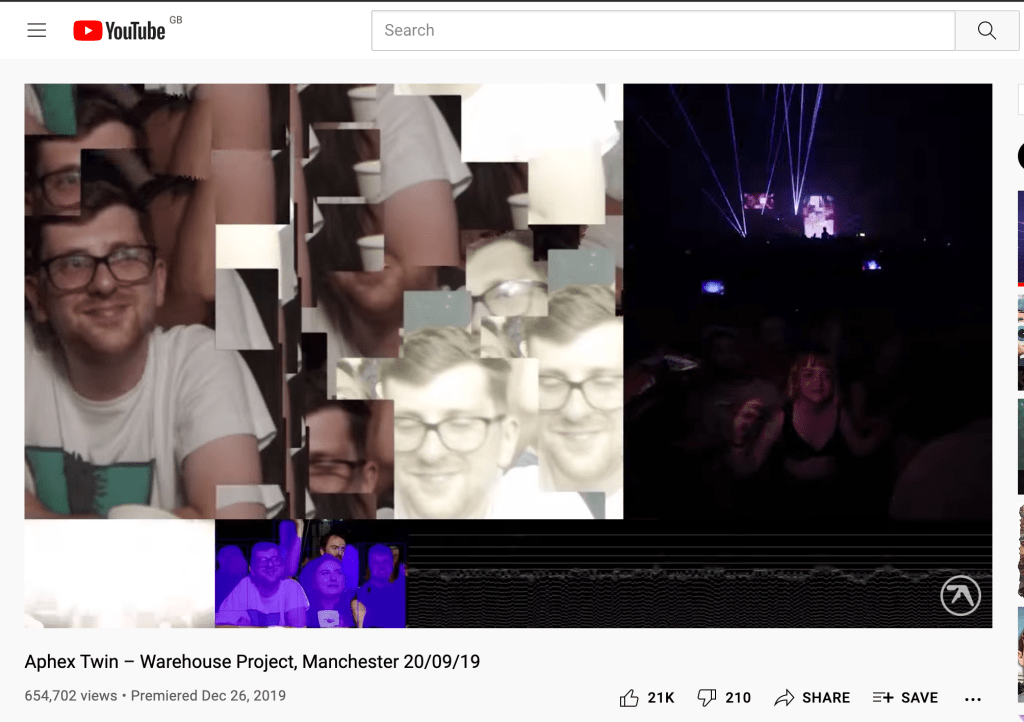Click the SAVE text label
The image size is (1024, 722).
coord(919,697)
